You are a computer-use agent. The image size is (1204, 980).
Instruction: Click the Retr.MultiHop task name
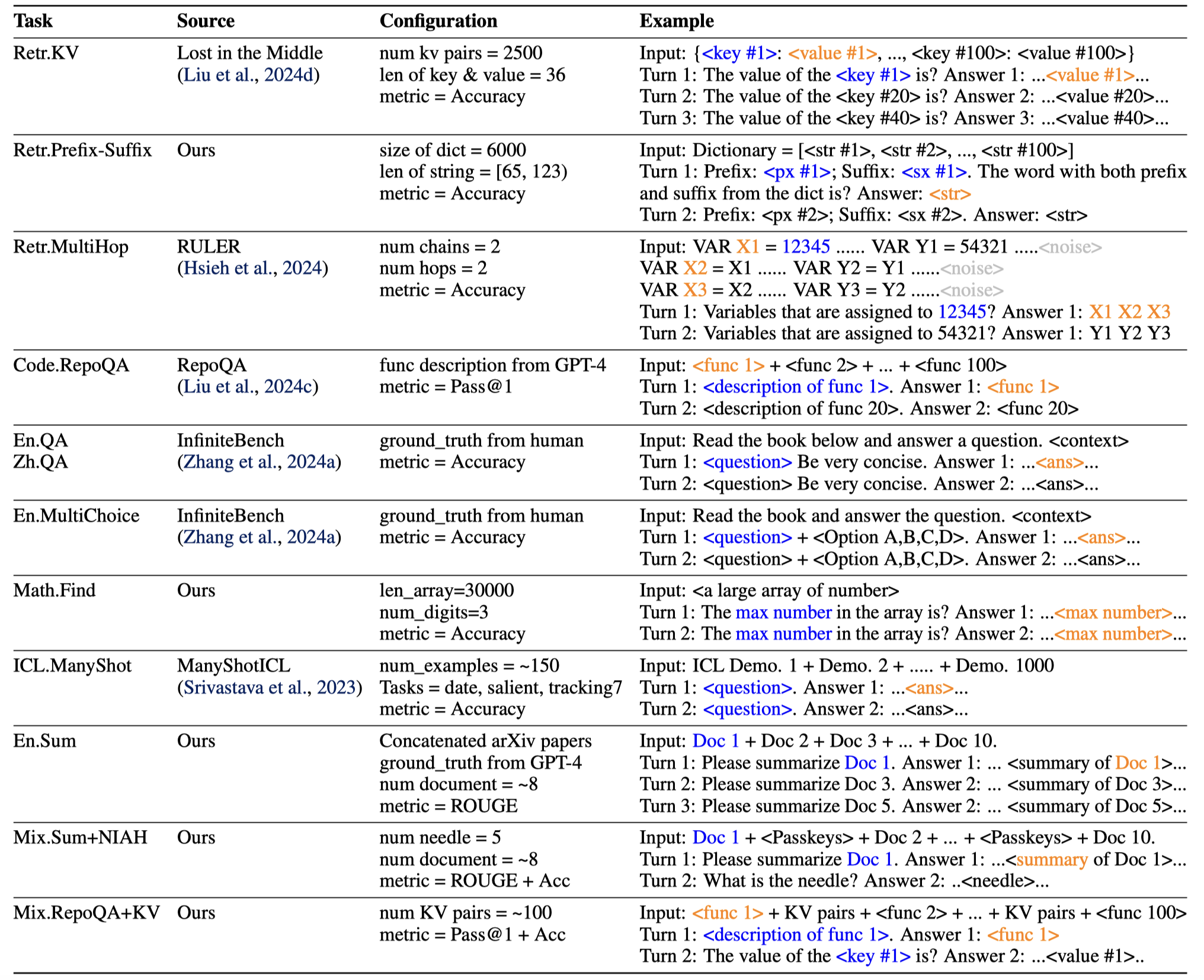click(71, 247)
